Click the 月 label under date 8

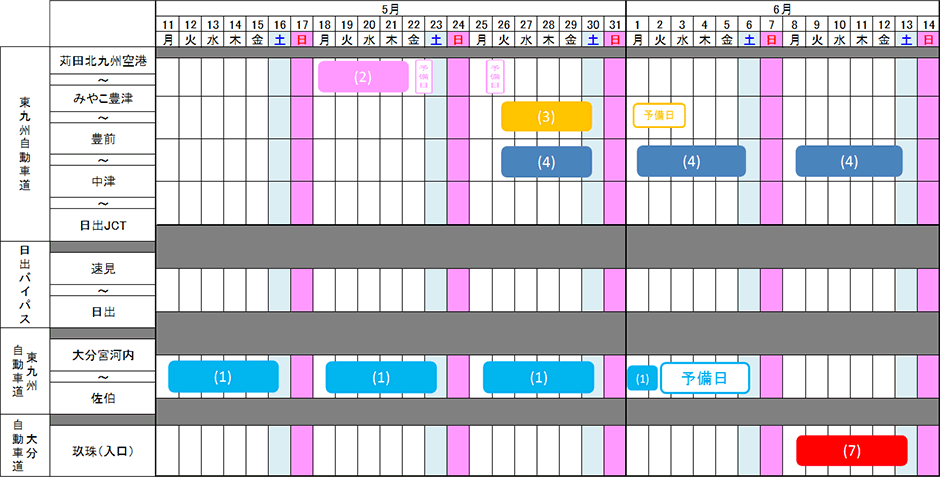tap(794, 40)
